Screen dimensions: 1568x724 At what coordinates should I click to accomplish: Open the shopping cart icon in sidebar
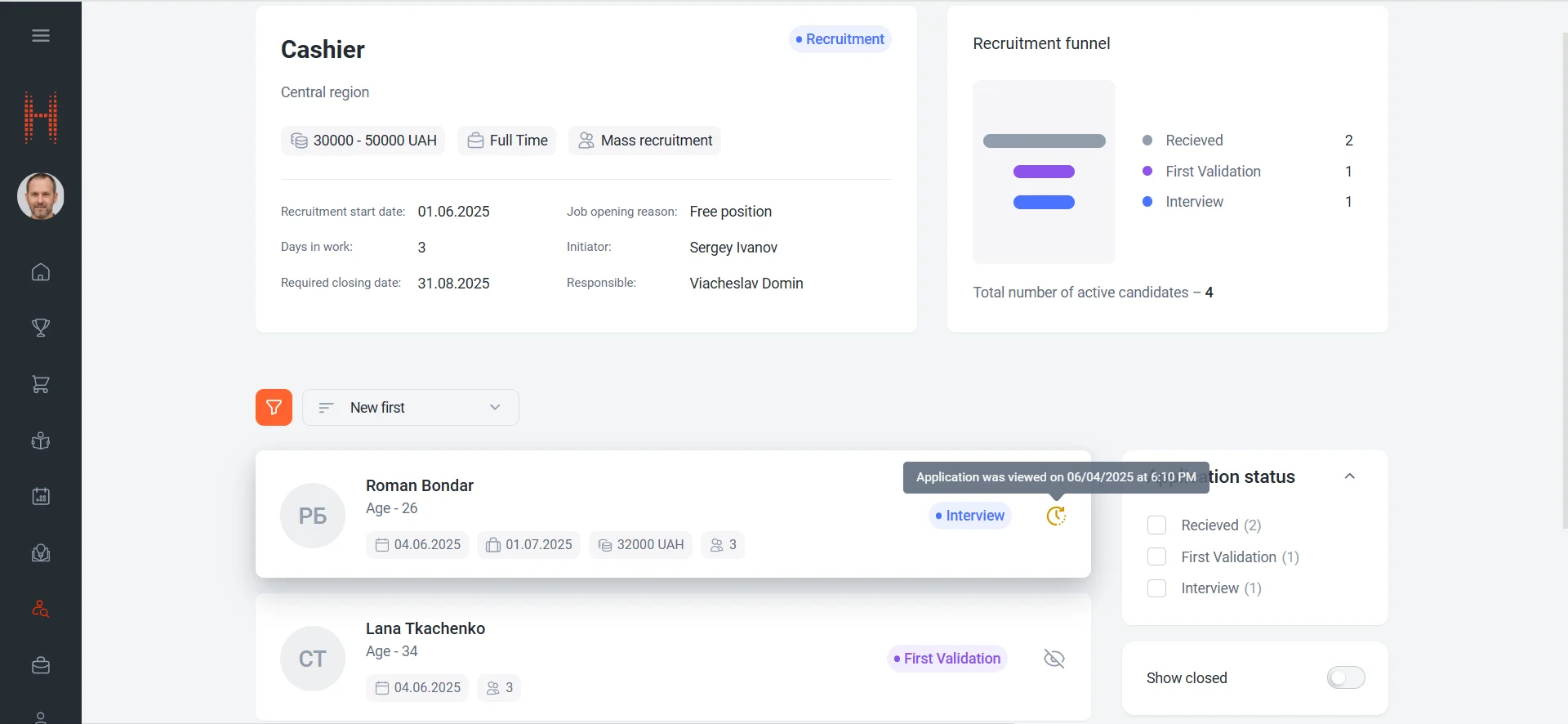tap(41, 384)
